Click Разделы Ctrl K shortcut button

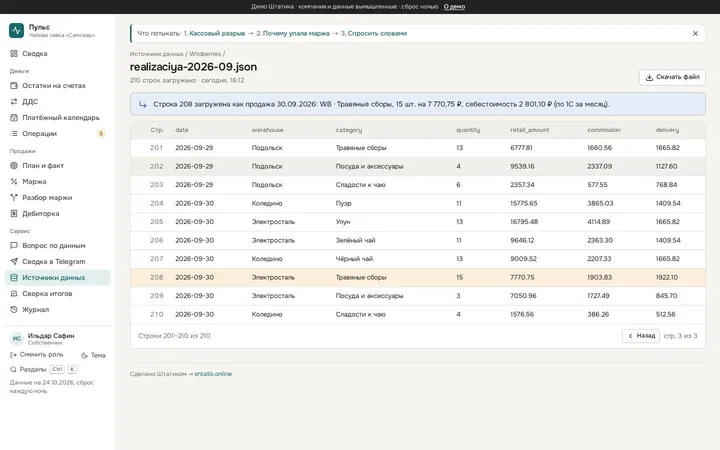pos(44,370)
